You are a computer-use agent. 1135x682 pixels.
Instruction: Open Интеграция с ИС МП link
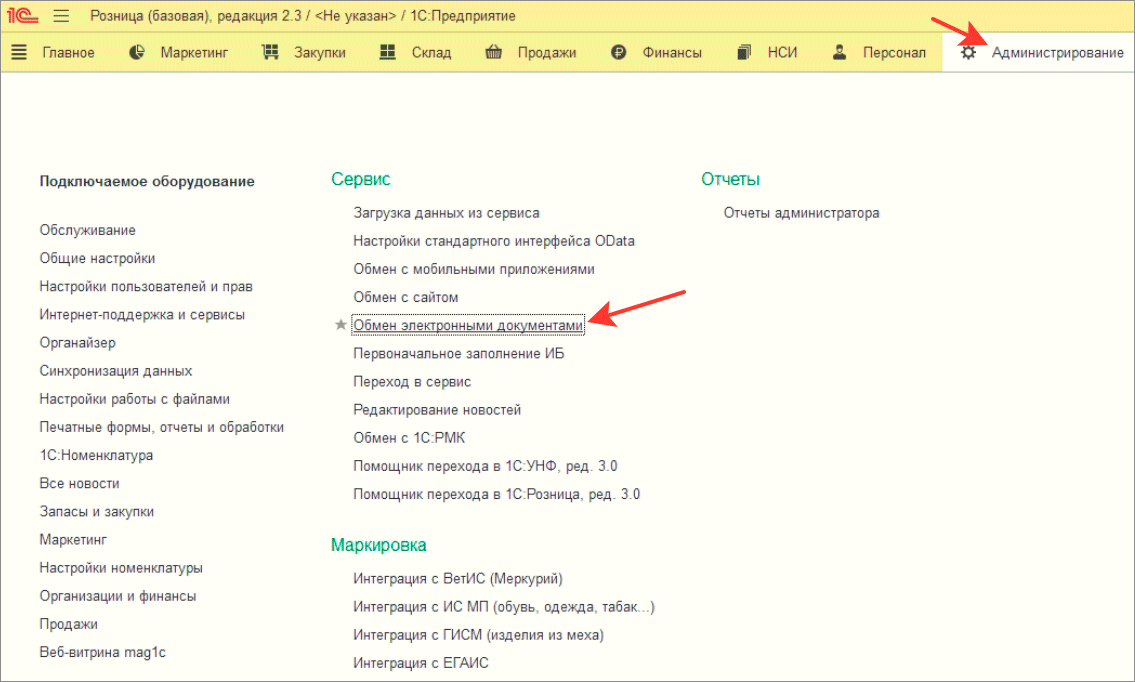(504, 607)
